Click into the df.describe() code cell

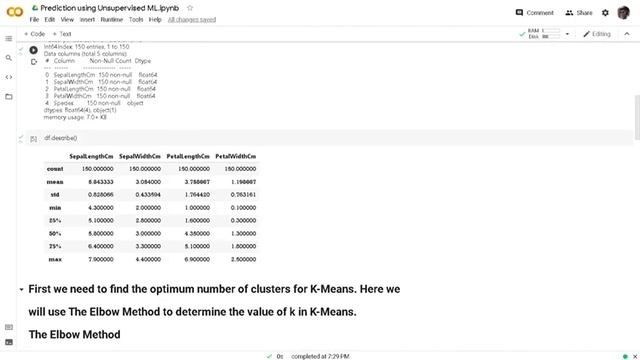[329, 138]
